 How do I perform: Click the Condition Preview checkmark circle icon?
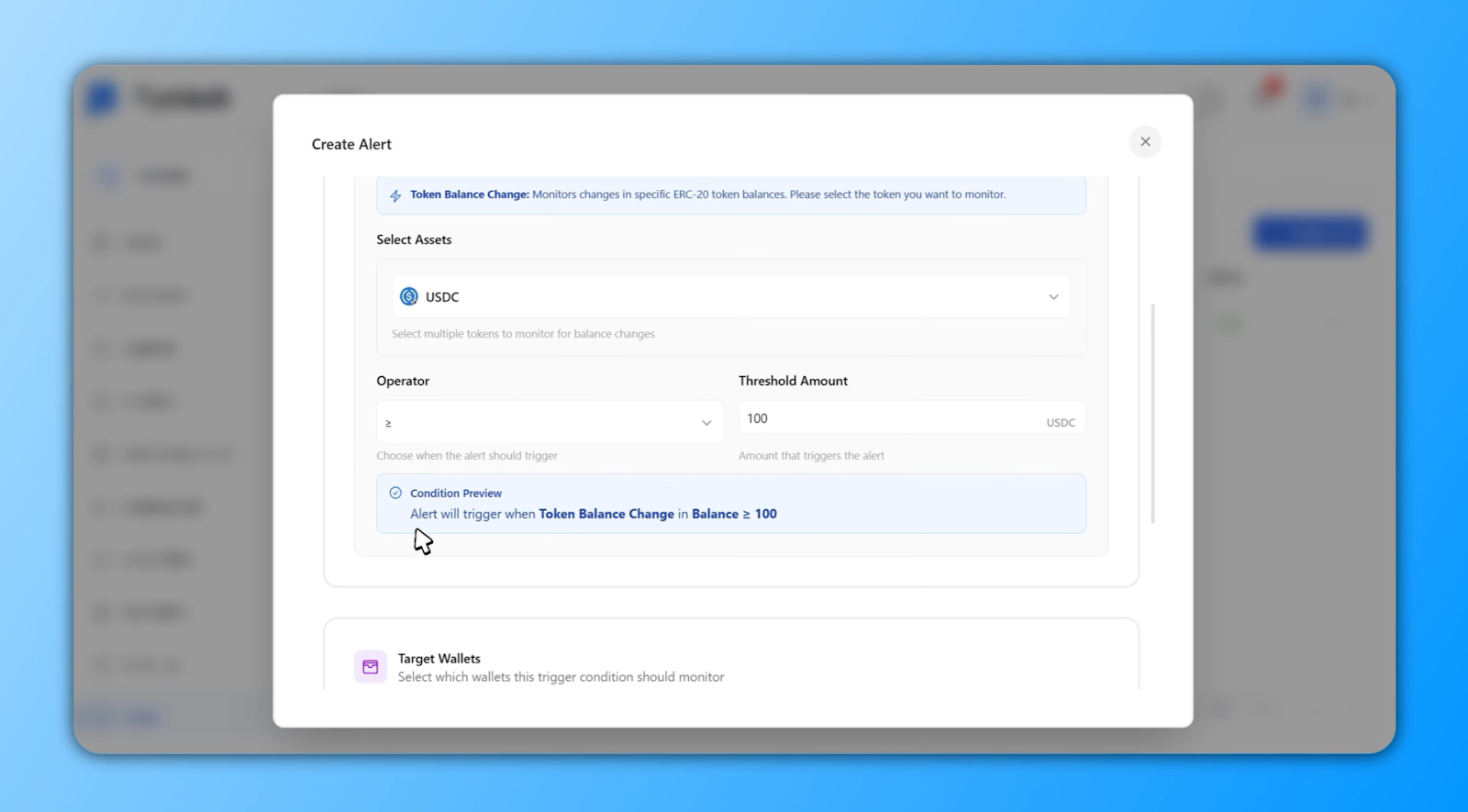(x=395, y=493)
